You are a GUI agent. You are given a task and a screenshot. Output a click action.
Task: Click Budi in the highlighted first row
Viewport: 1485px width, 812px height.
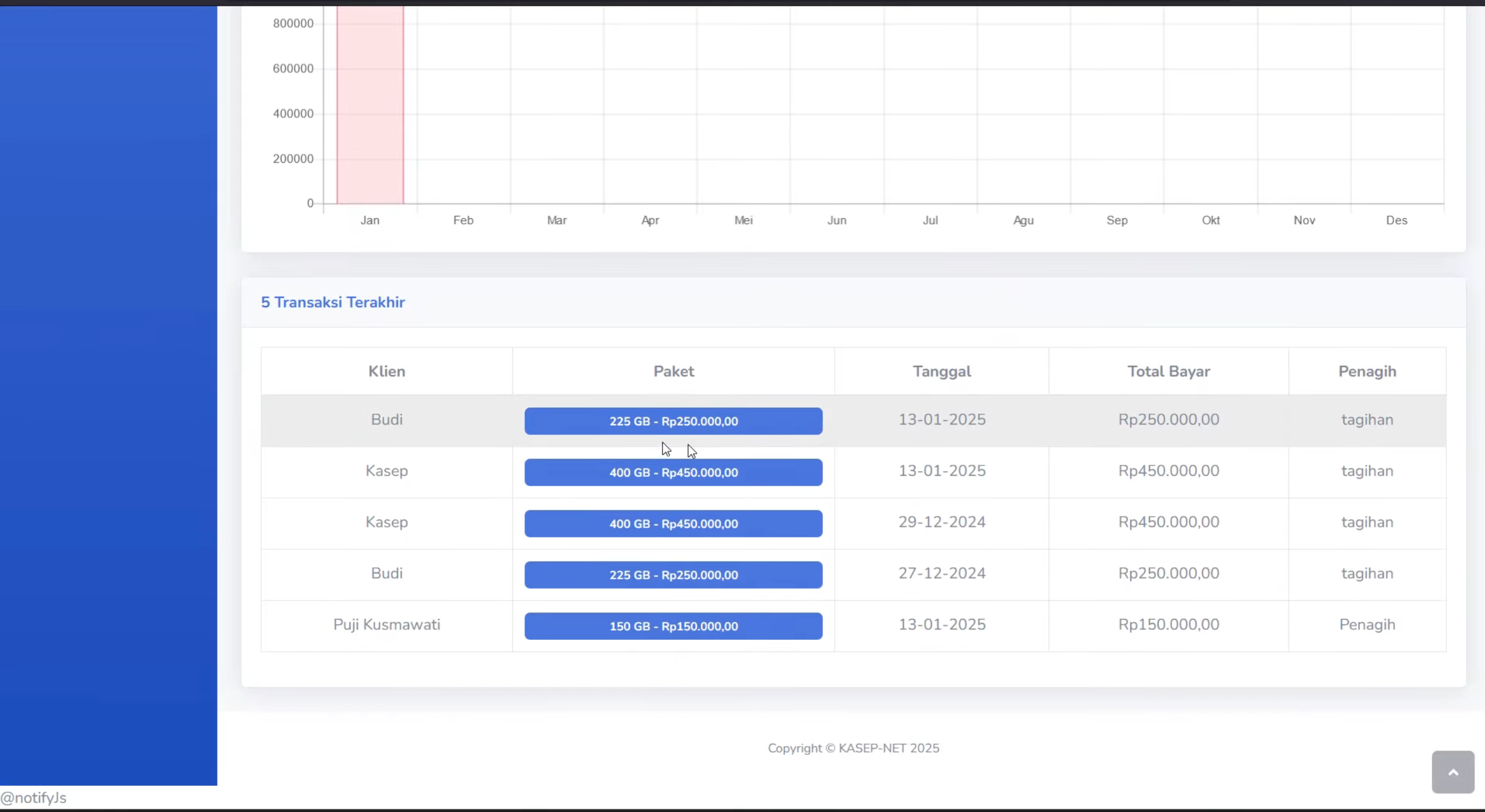pyautogui.click(x=387, y=420)
